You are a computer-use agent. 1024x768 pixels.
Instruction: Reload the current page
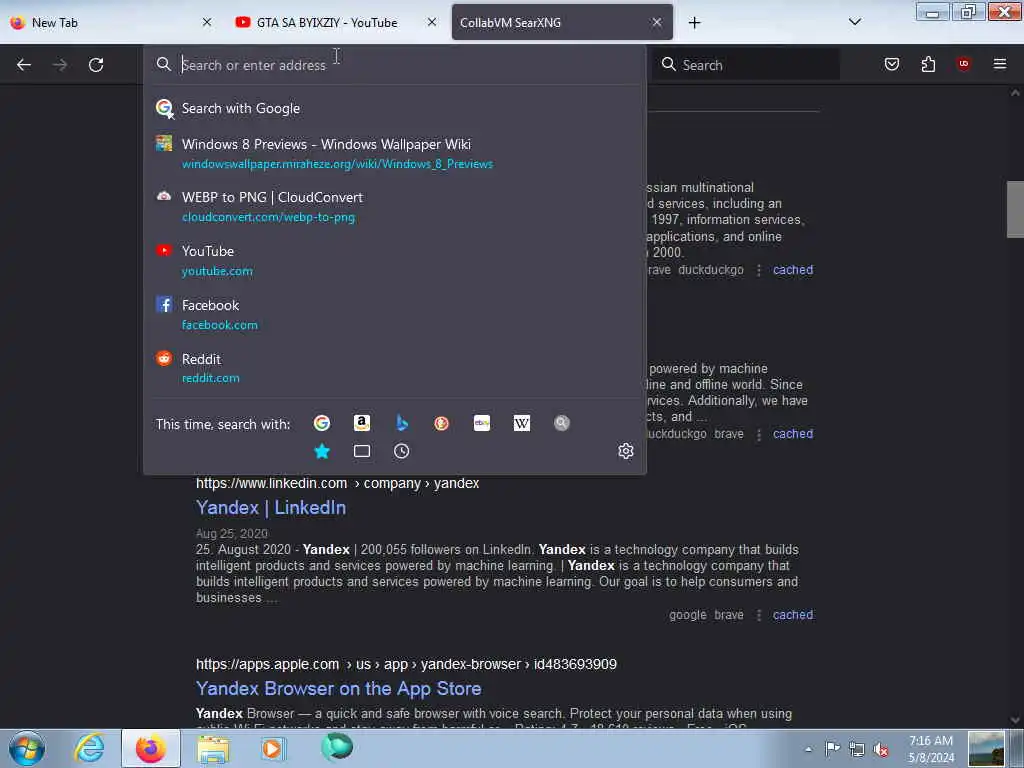coord(96,65)
